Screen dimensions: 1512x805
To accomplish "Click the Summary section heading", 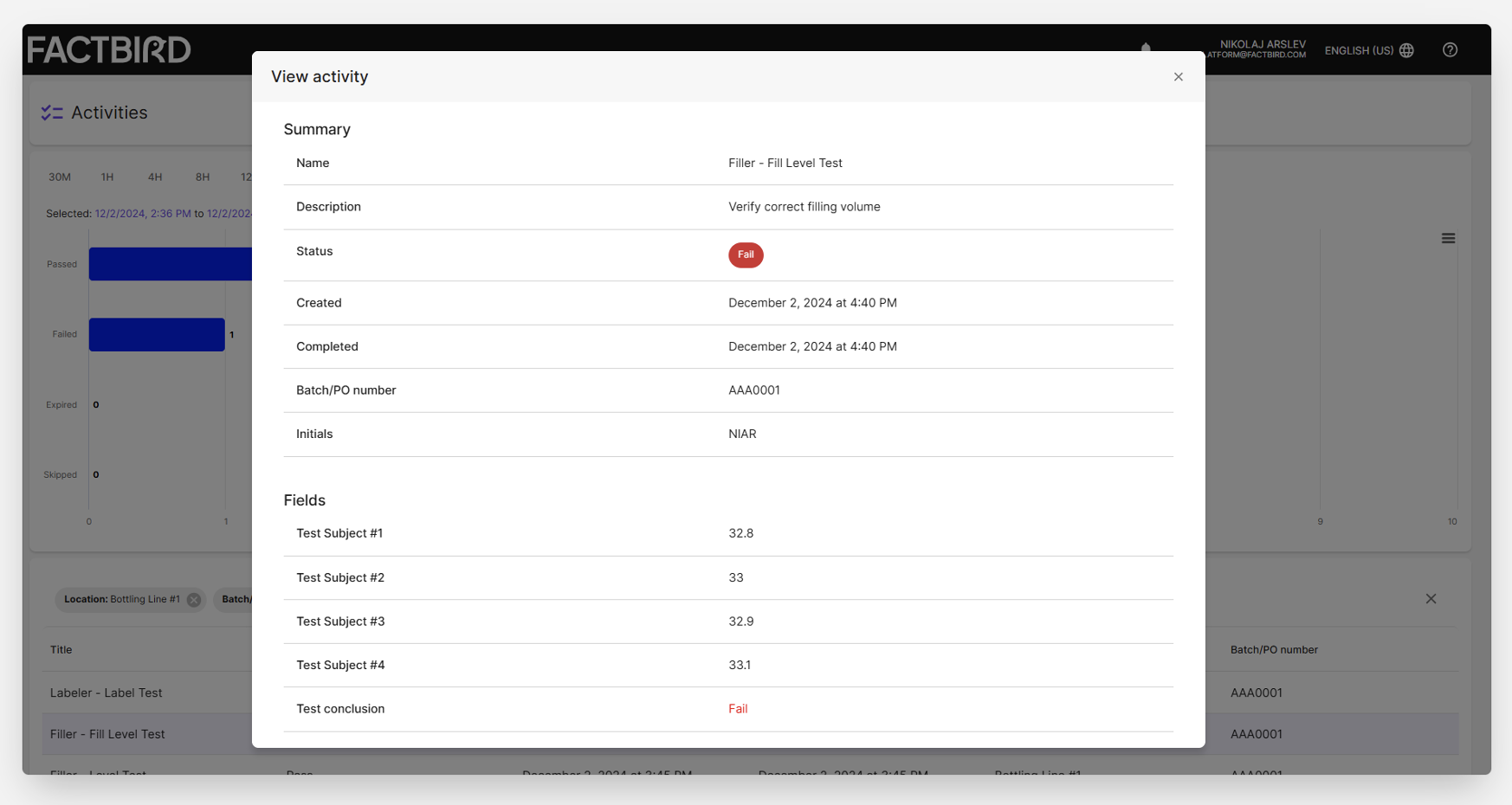I will point(317,129).
